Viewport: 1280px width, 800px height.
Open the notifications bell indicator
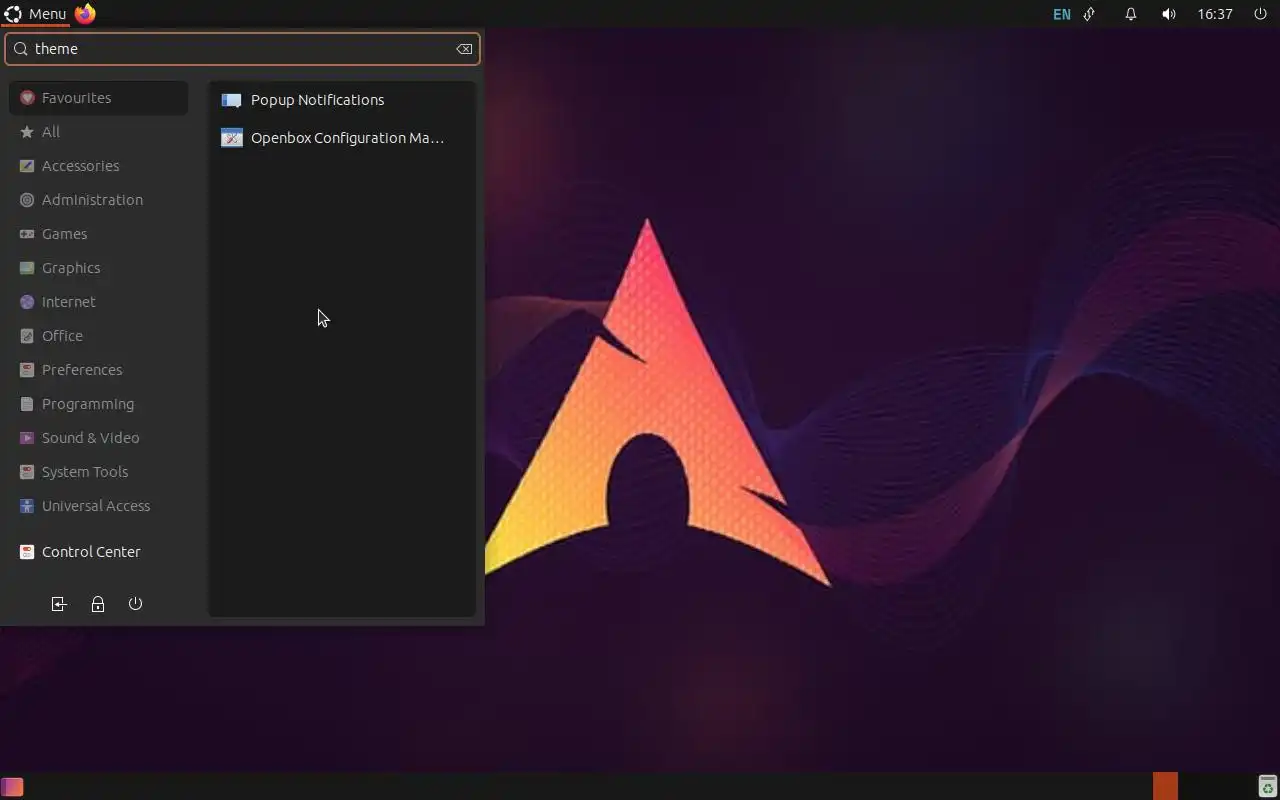pos(1131,14)
